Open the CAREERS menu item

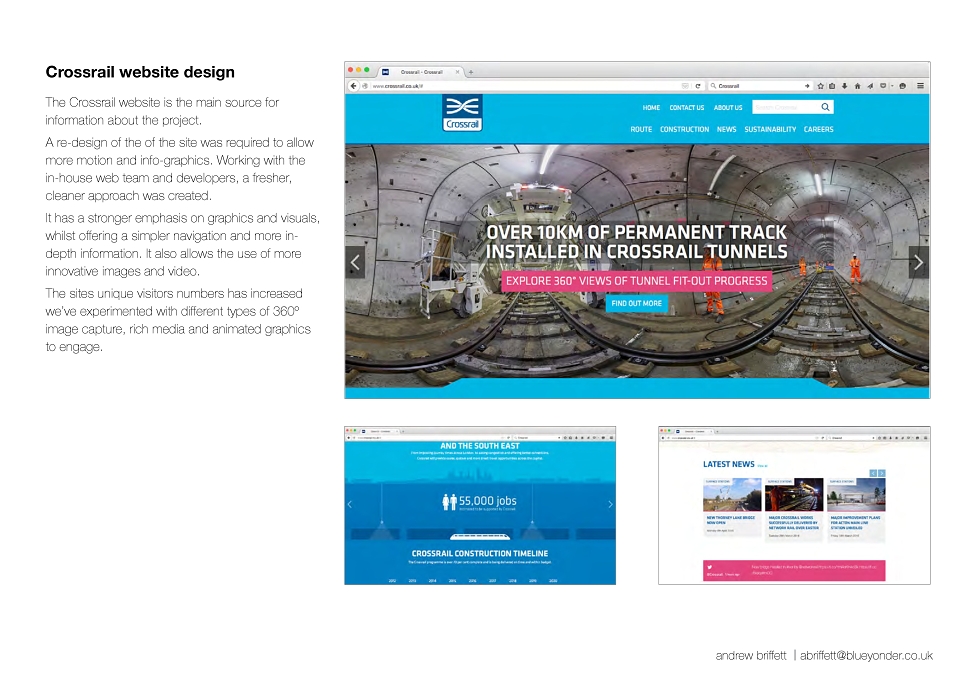tap(819, 129)
